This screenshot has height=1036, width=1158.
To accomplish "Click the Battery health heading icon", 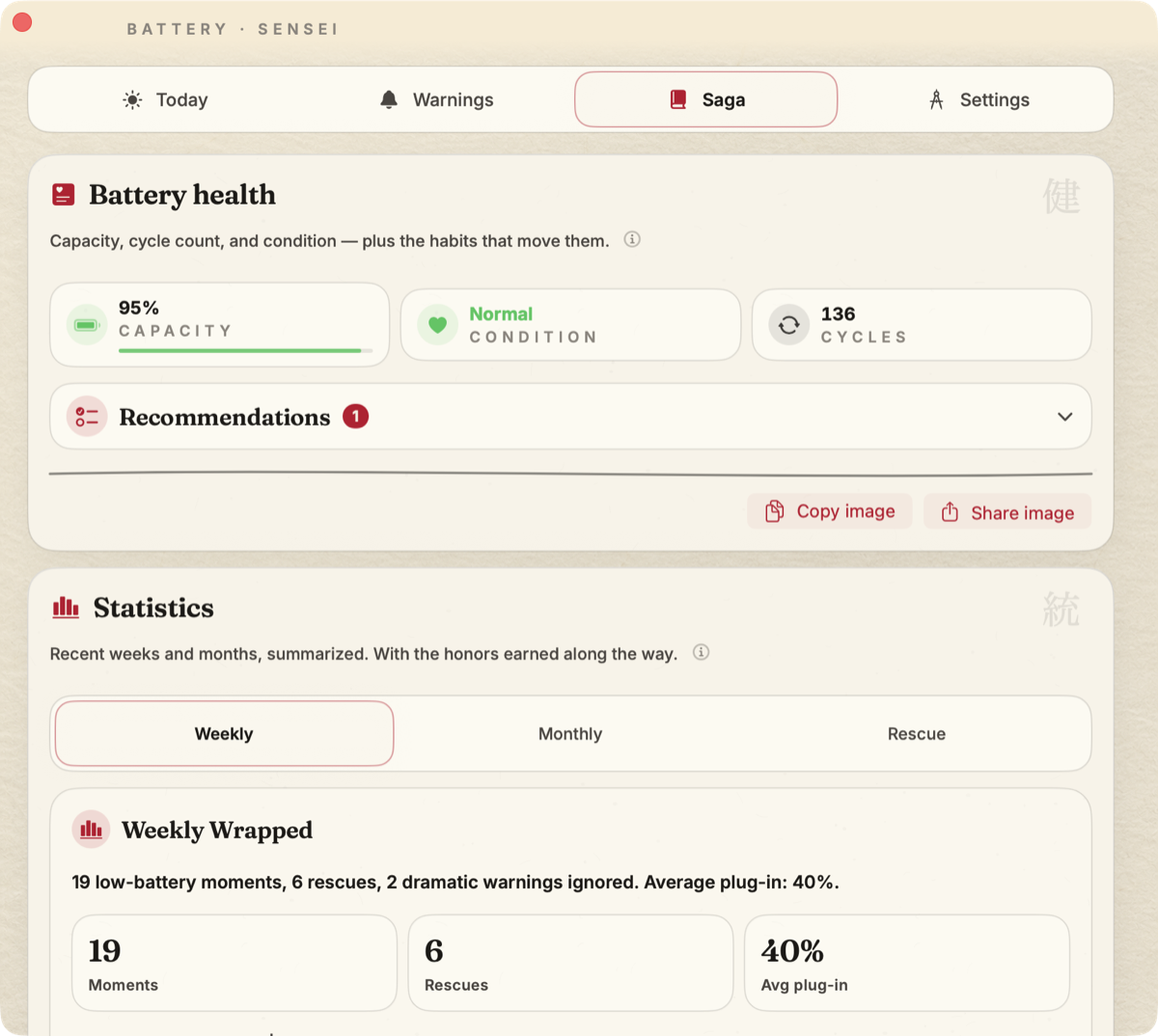I will 64,195.
